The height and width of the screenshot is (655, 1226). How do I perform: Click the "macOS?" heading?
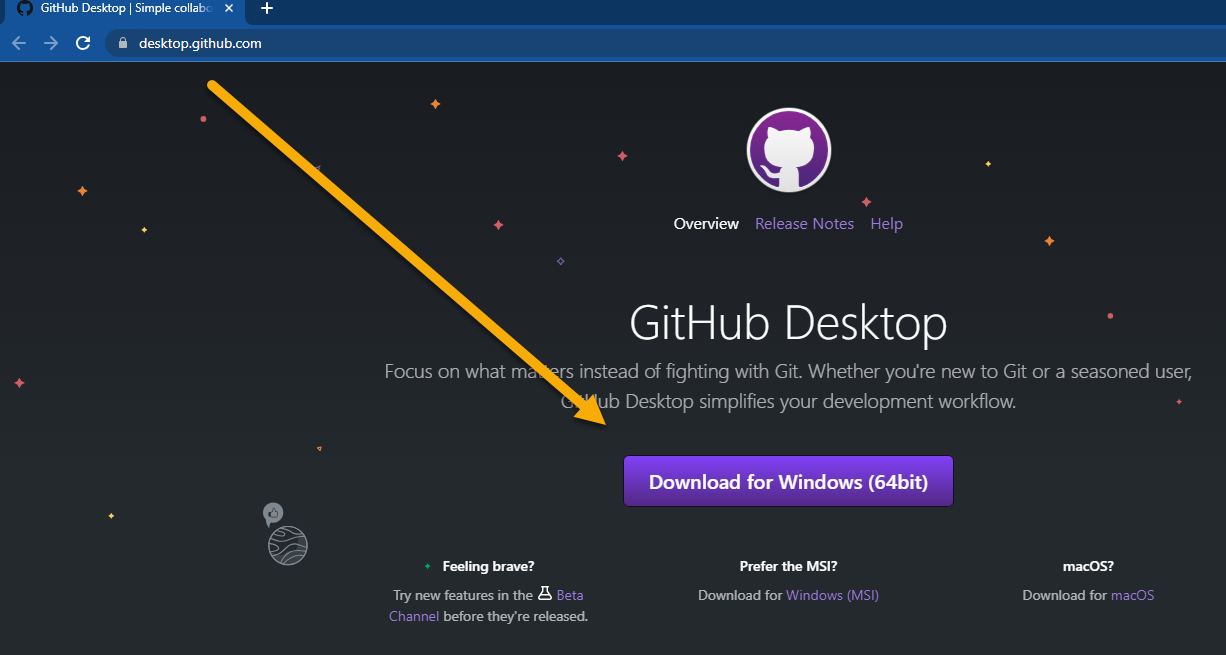(1088, 566)
